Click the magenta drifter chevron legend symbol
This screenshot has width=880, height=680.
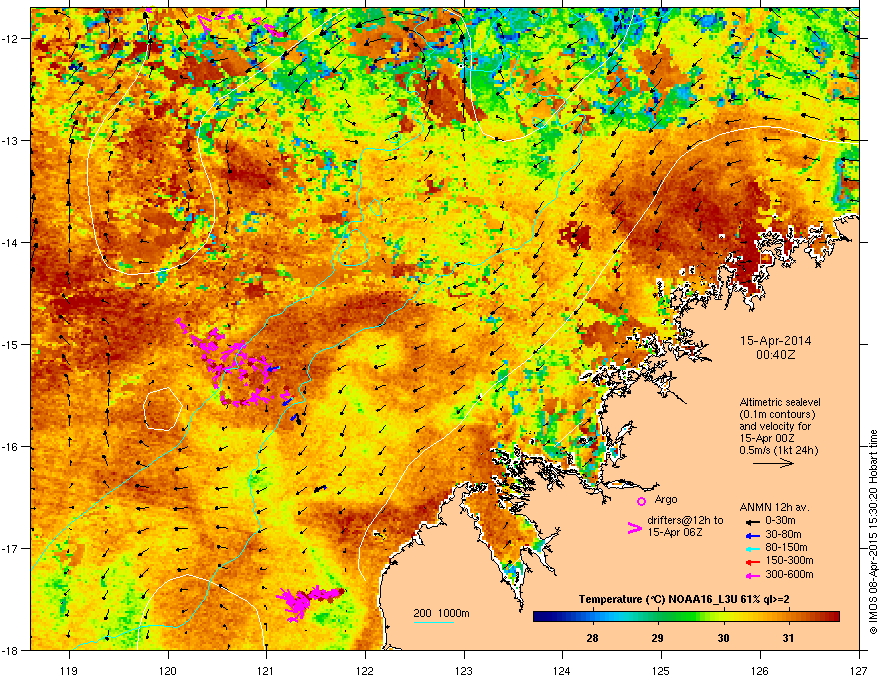635,528
